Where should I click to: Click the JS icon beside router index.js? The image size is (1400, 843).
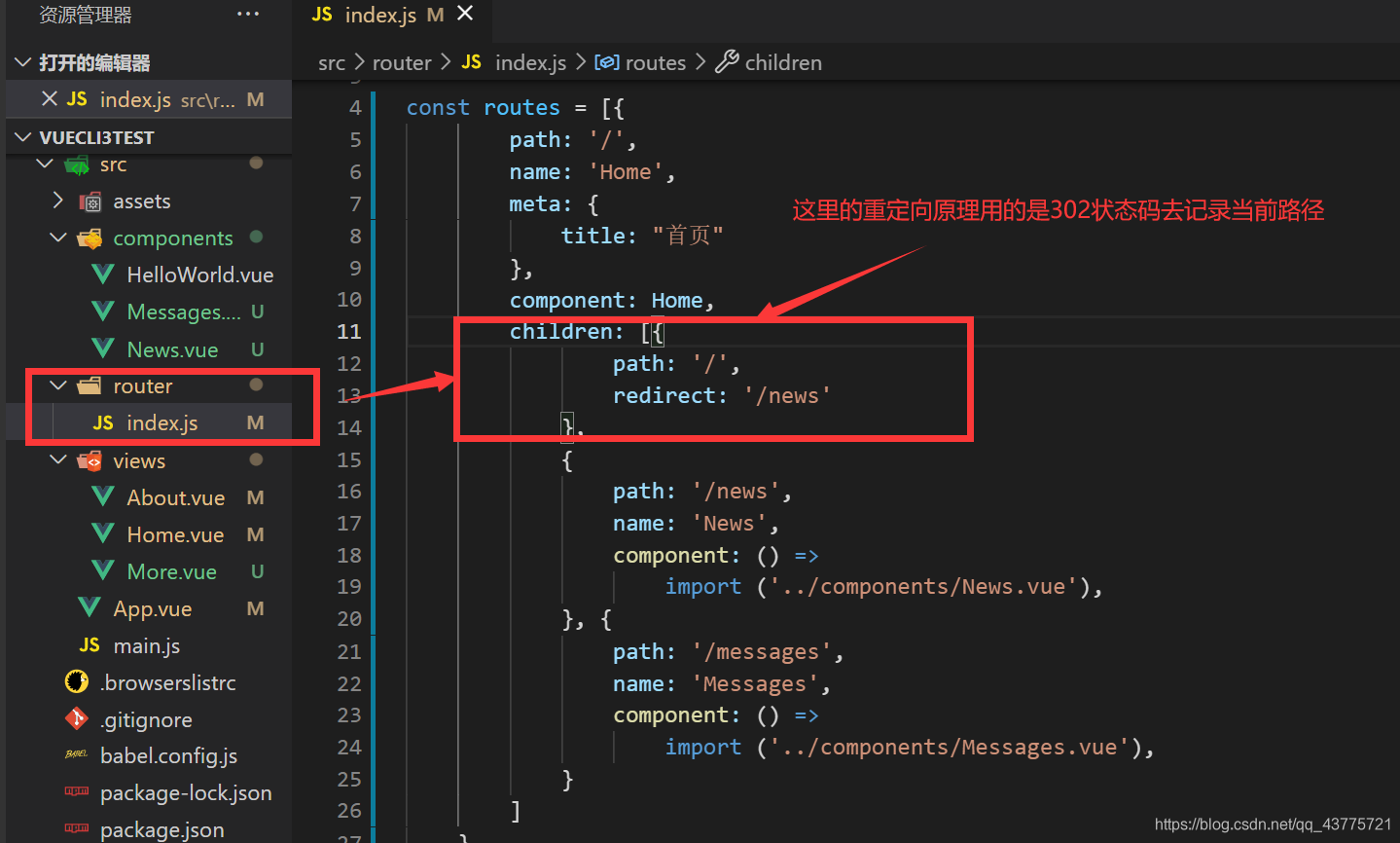pyautogui.click(x=103, y=422)
